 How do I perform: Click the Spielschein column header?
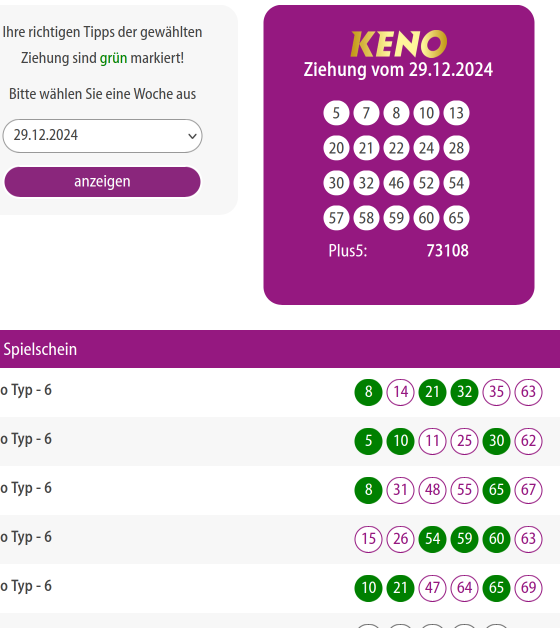pyautogui.click(x=40, y=349)
